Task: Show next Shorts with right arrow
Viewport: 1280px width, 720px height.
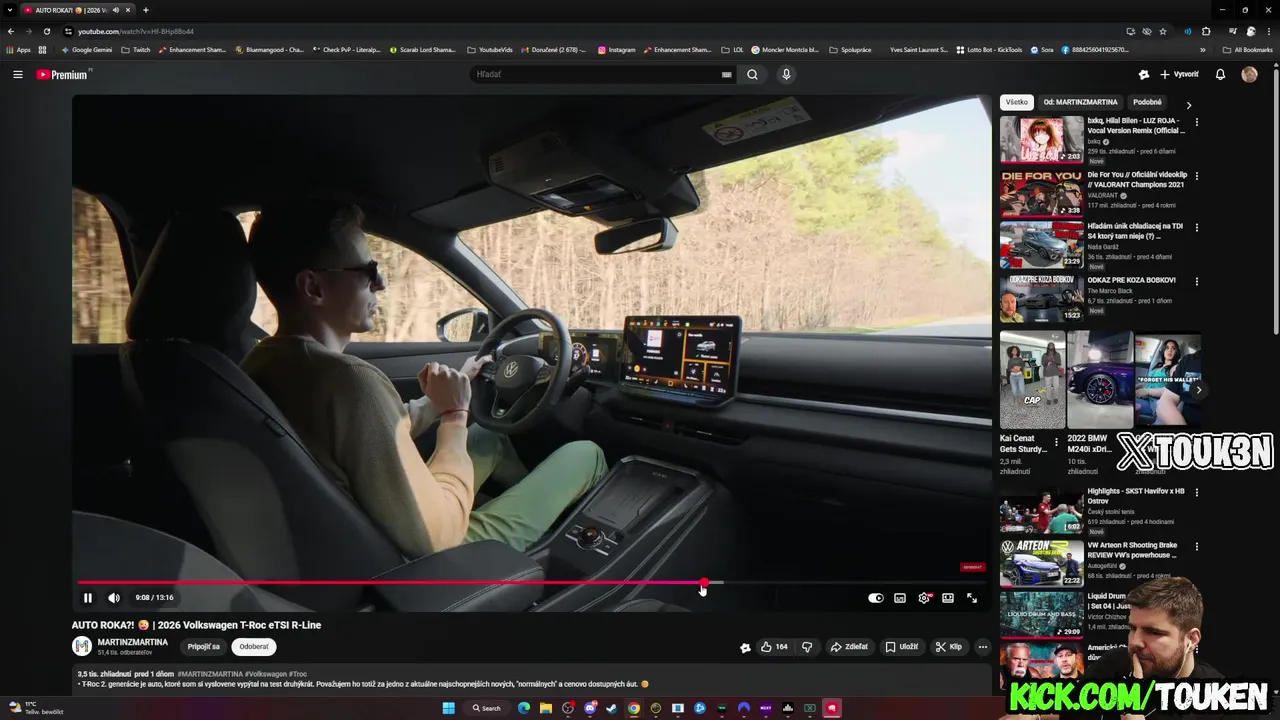Action: tap(1198, 390)
